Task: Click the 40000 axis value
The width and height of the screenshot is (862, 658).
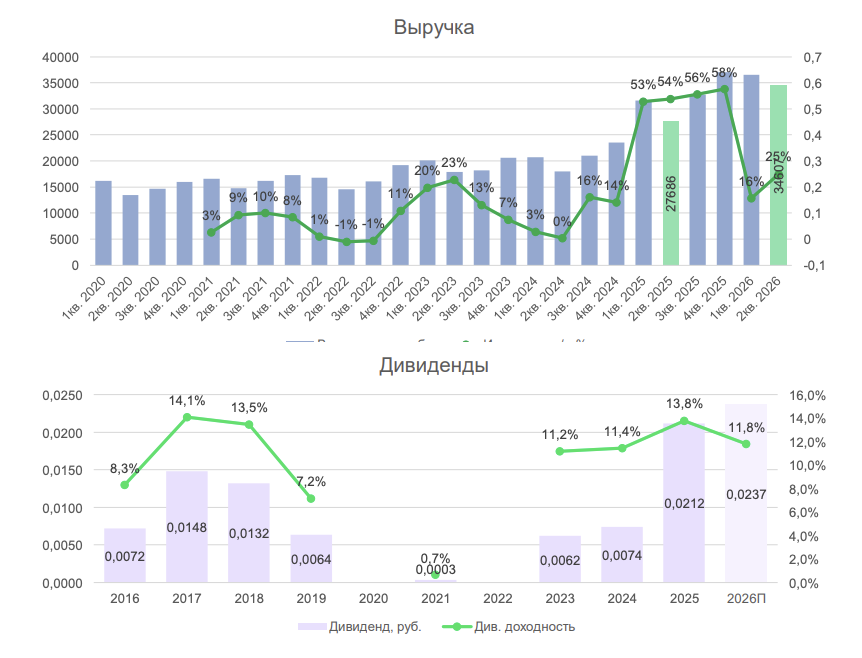Action: coord(60,57)
